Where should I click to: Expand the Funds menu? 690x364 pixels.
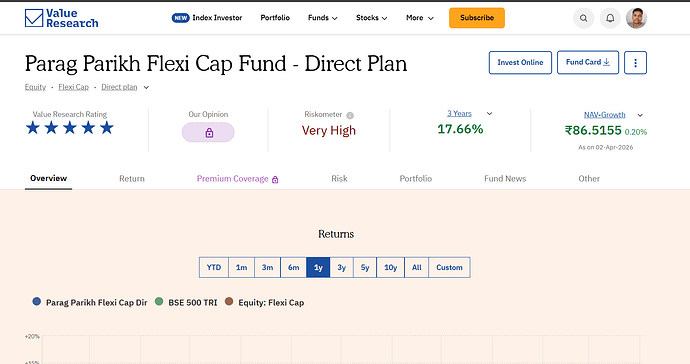(x=323, y=18)
